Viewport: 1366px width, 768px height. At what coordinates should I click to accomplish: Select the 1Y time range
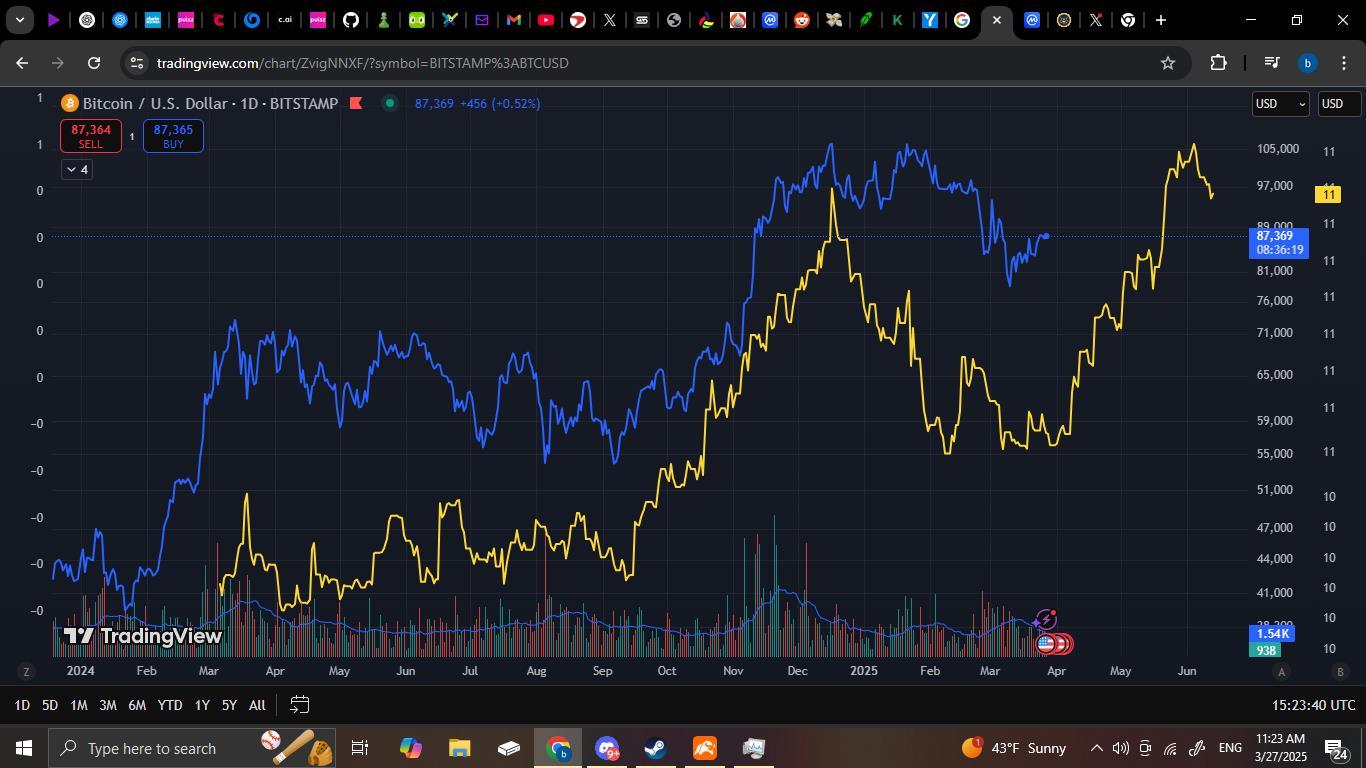[202, 705]
